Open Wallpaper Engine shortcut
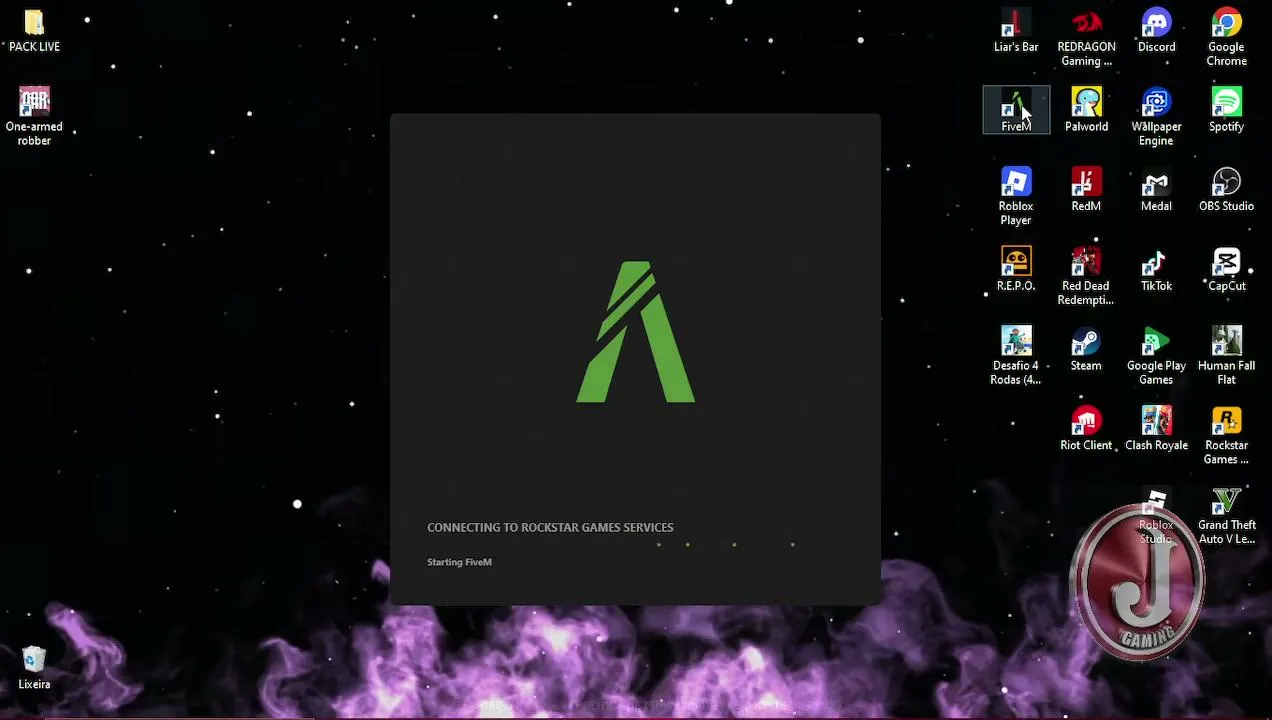This screenshot has height=720, width=1272. (1156, 117)
